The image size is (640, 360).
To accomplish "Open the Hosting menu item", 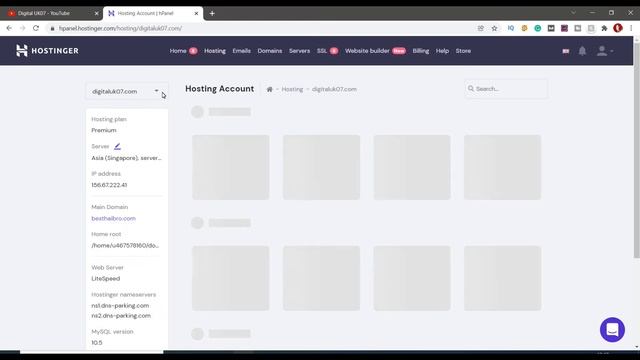I will pyautogui.click(x=215, y=51).
